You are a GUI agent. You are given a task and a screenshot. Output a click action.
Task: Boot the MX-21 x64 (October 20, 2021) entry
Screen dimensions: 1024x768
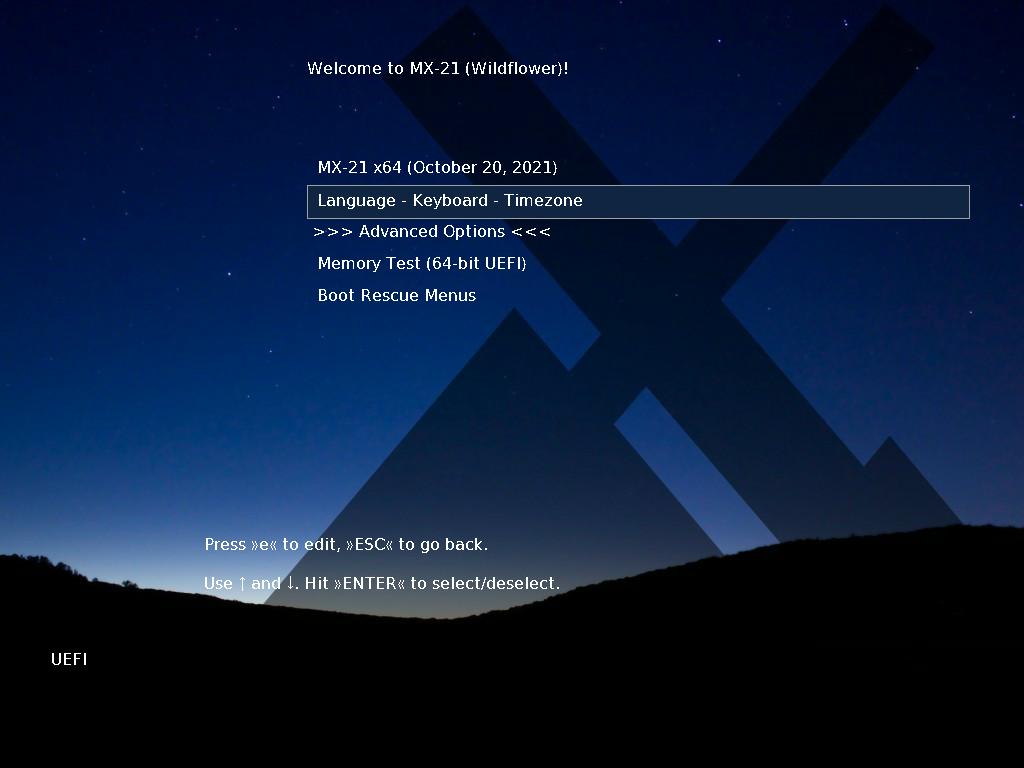coord(437,168)
